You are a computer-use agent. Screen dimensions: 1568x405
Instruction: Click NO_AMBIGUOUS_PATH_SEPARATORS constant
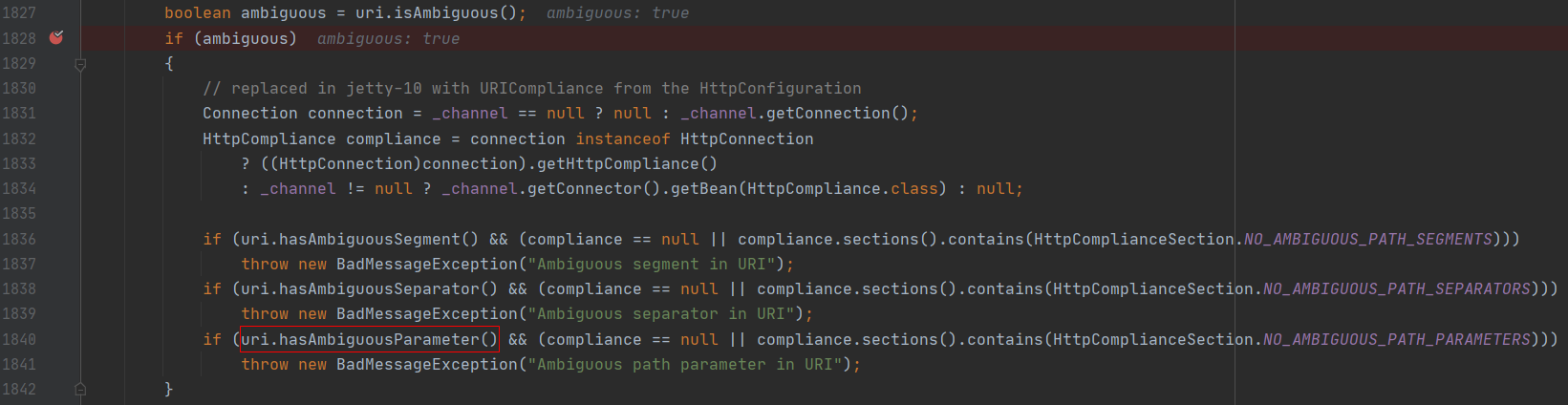(1396, 288)
